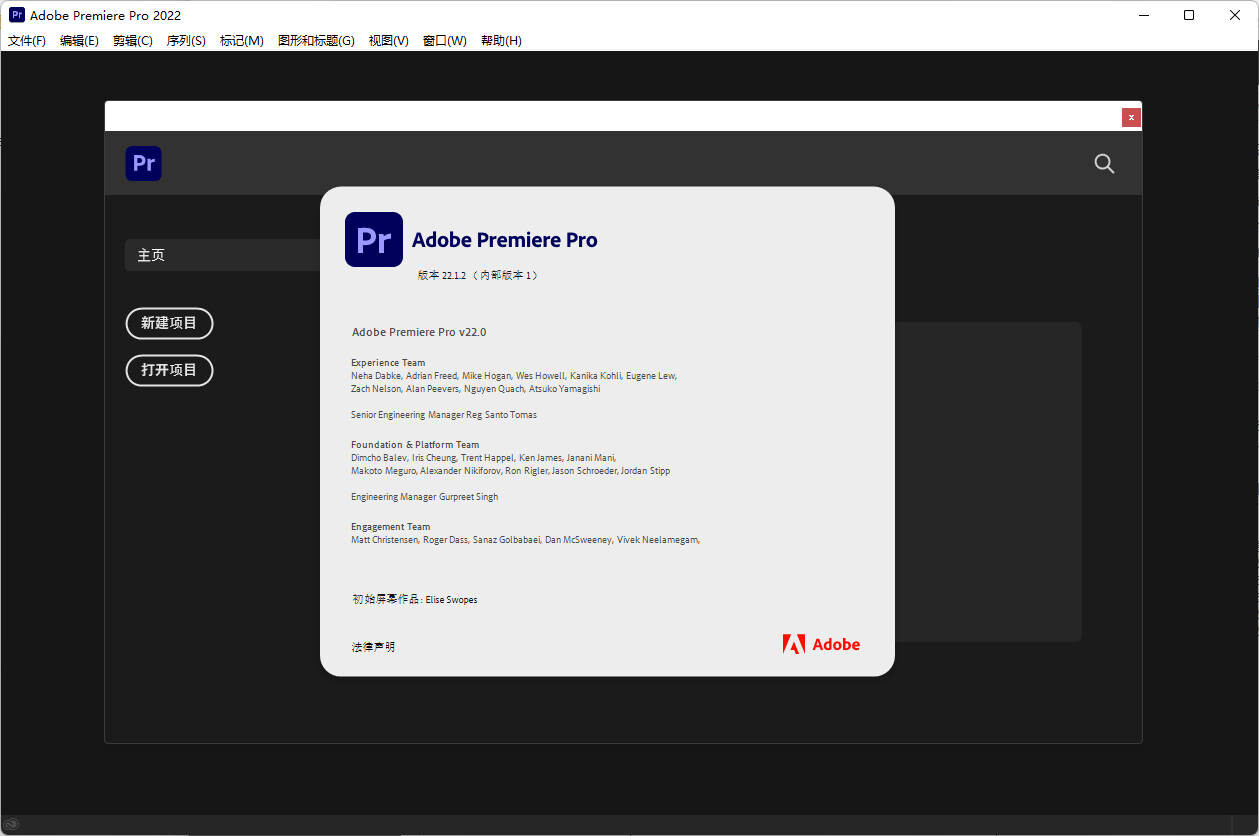Image resolution: width=1259 pixels, height=836 pixels.
Task: Open the 序列(S) menu
Action: tap(186, 41)
